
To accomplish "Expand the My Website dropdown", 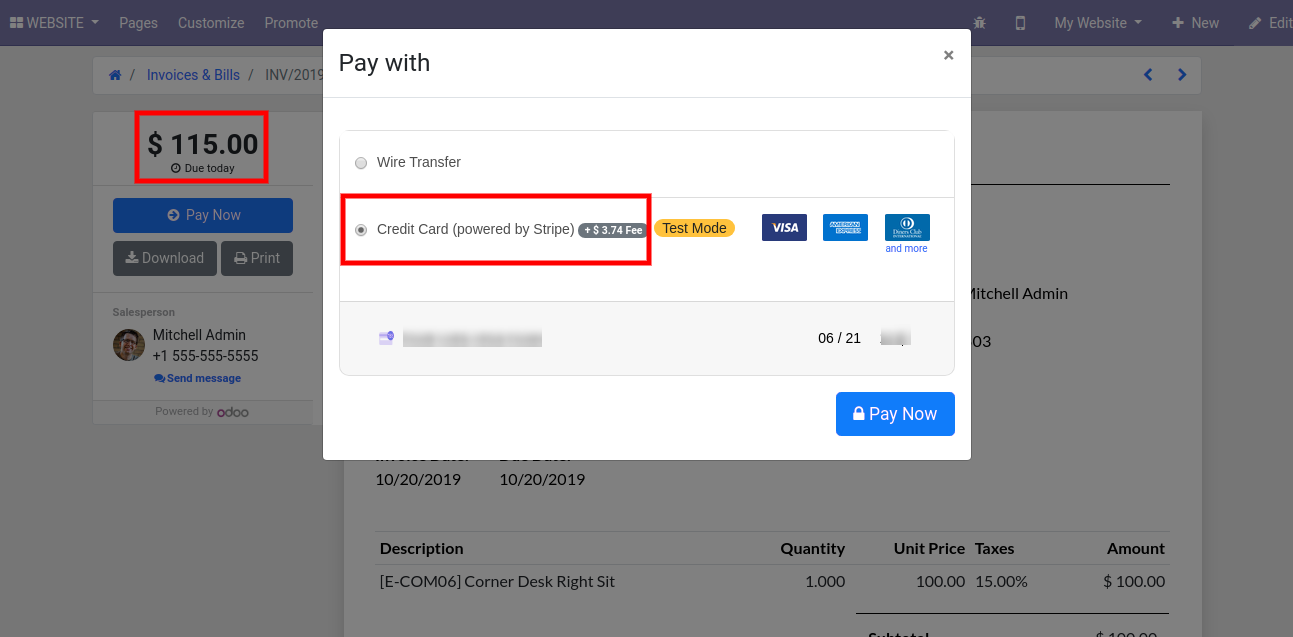I will pyautogui.click(x=1098, y=23).
